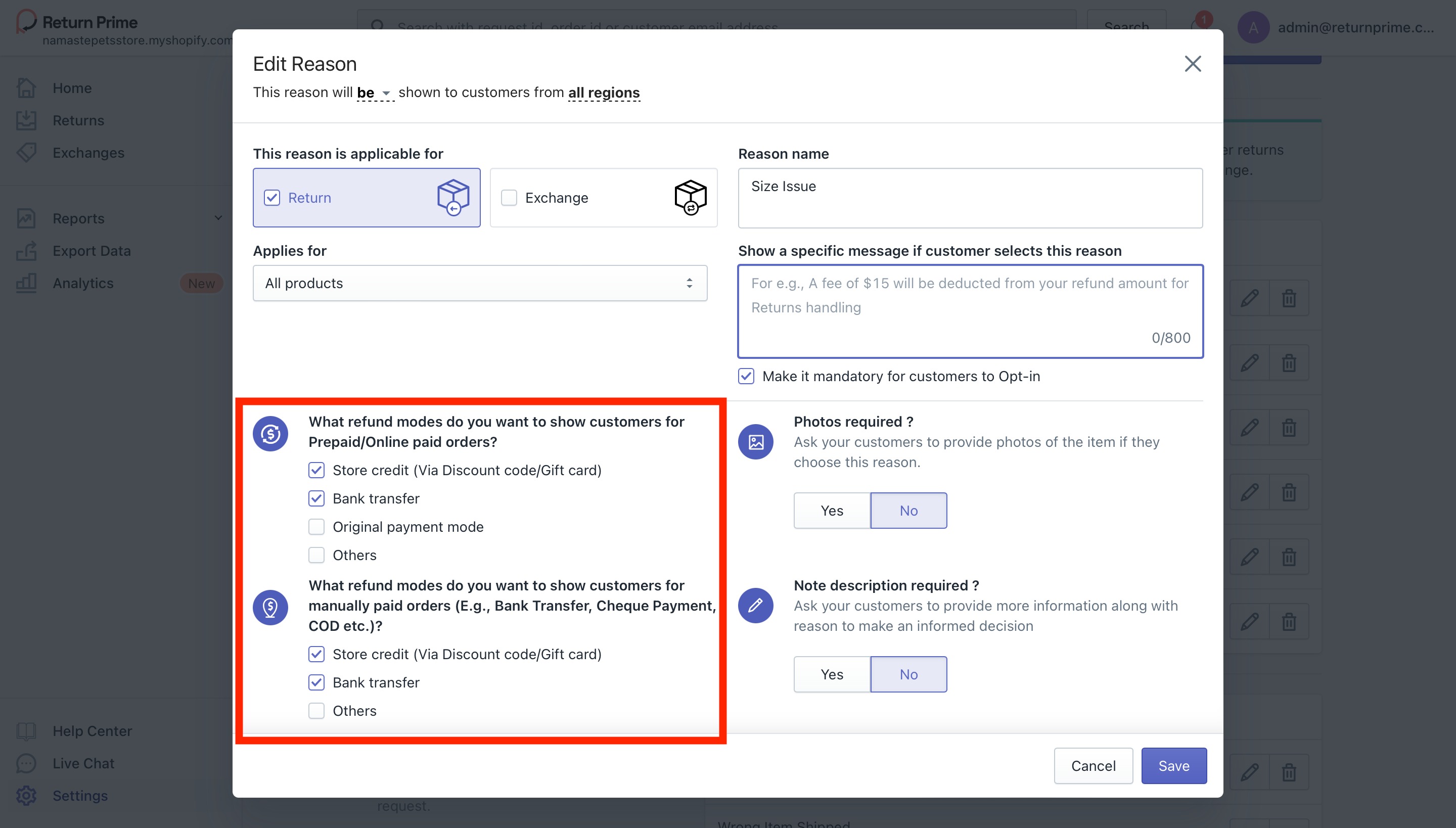The height and width of the screenshot is (828, 1456).
Task: Save the edited reason
Action: pos(1173,765)
